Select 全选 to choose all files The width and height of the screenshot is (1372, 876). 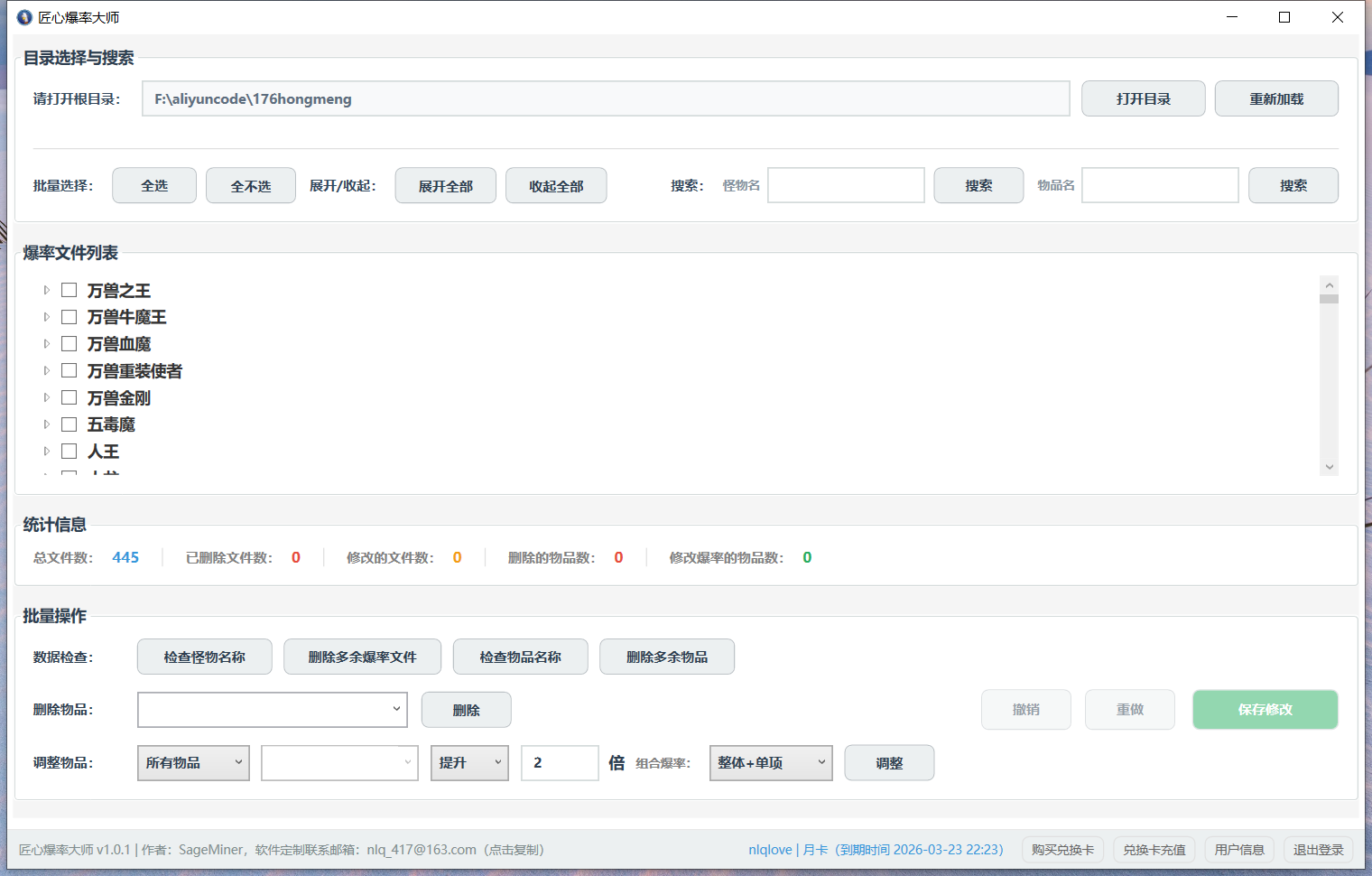point(153,185)
